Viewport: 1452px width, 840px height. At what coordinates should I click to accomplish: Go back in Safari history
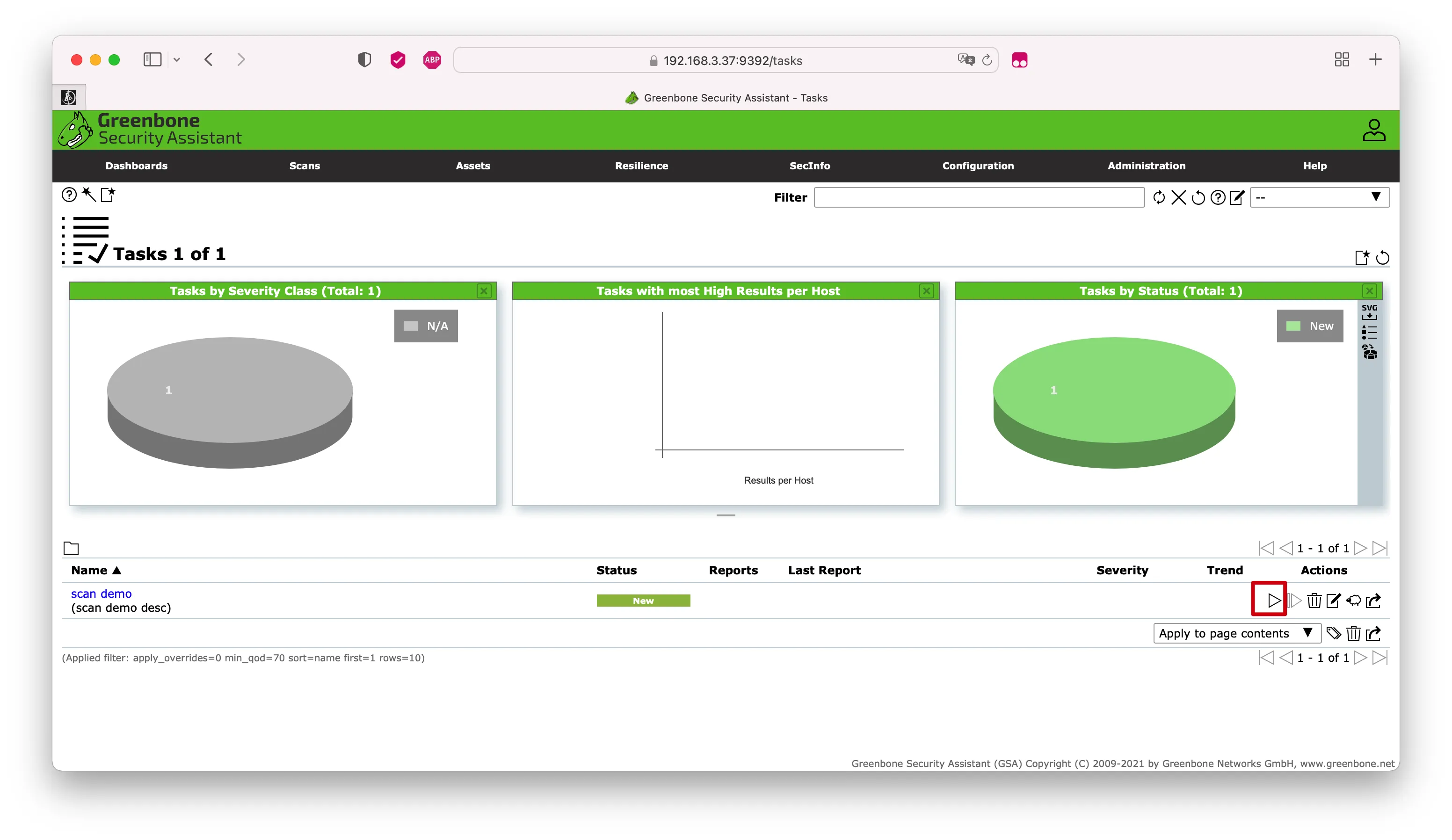pyautogui.click(x=209, y=59)
